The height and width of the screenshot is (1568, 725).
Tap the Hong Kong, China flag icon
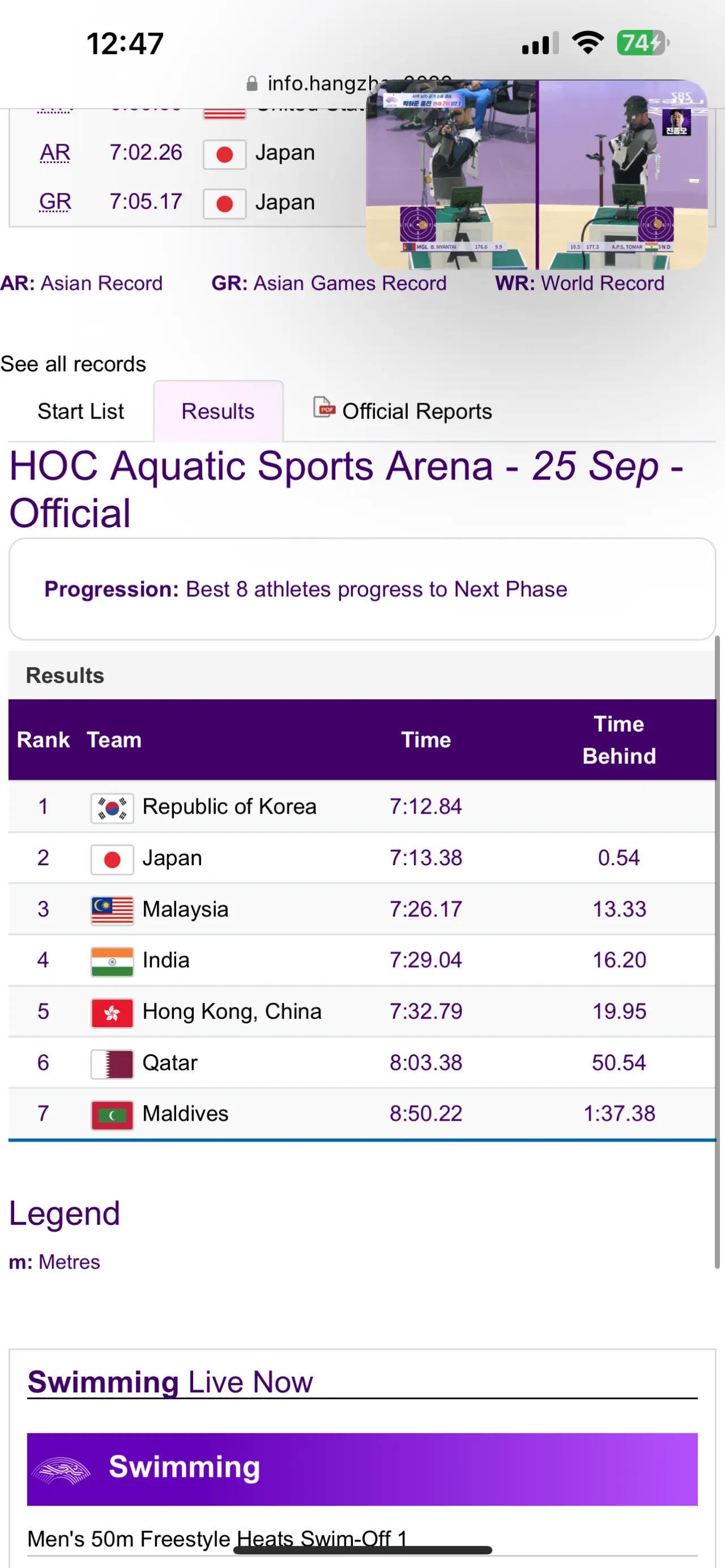[112, 1012]
